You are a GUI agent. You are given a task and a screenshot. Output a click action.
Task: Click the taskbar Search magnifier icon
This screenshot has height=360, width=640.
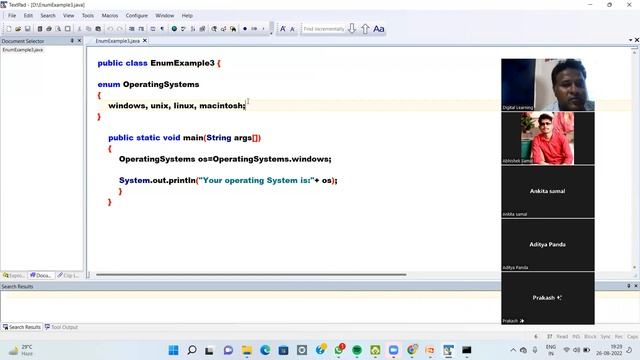(x=191, y=350)
